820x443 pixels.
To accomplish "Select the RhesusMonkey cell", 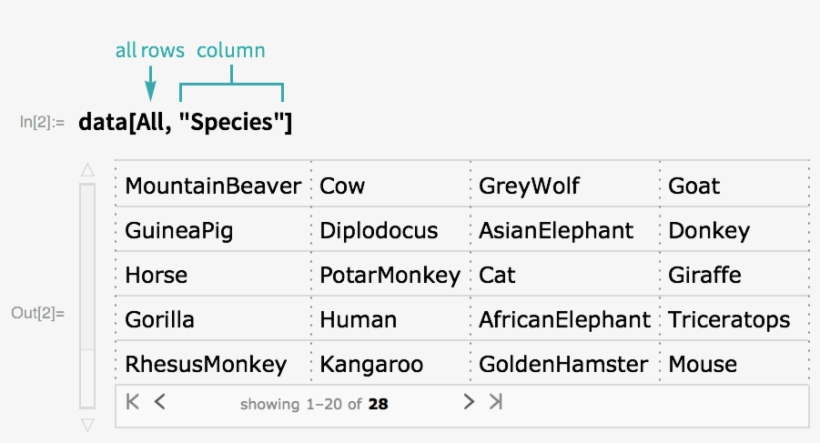I will click(x=206, y=365).
